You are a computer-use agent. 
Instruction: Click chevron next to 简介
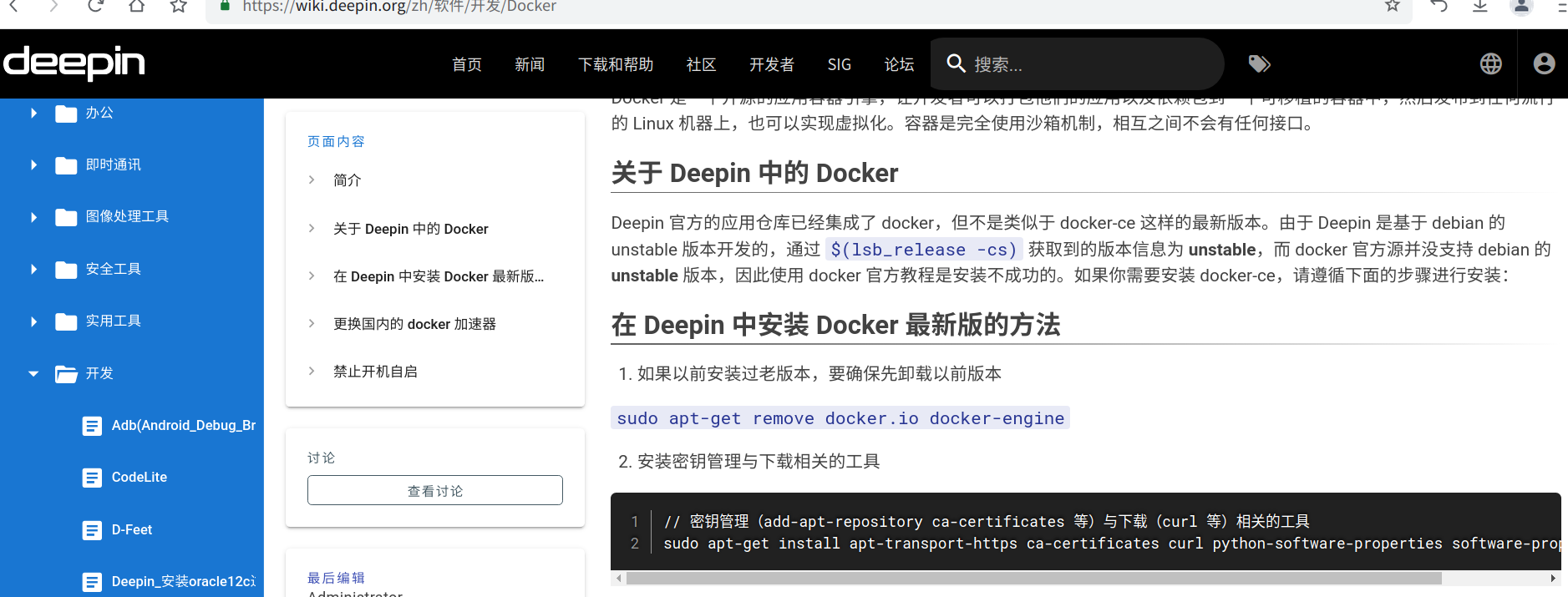312,180
